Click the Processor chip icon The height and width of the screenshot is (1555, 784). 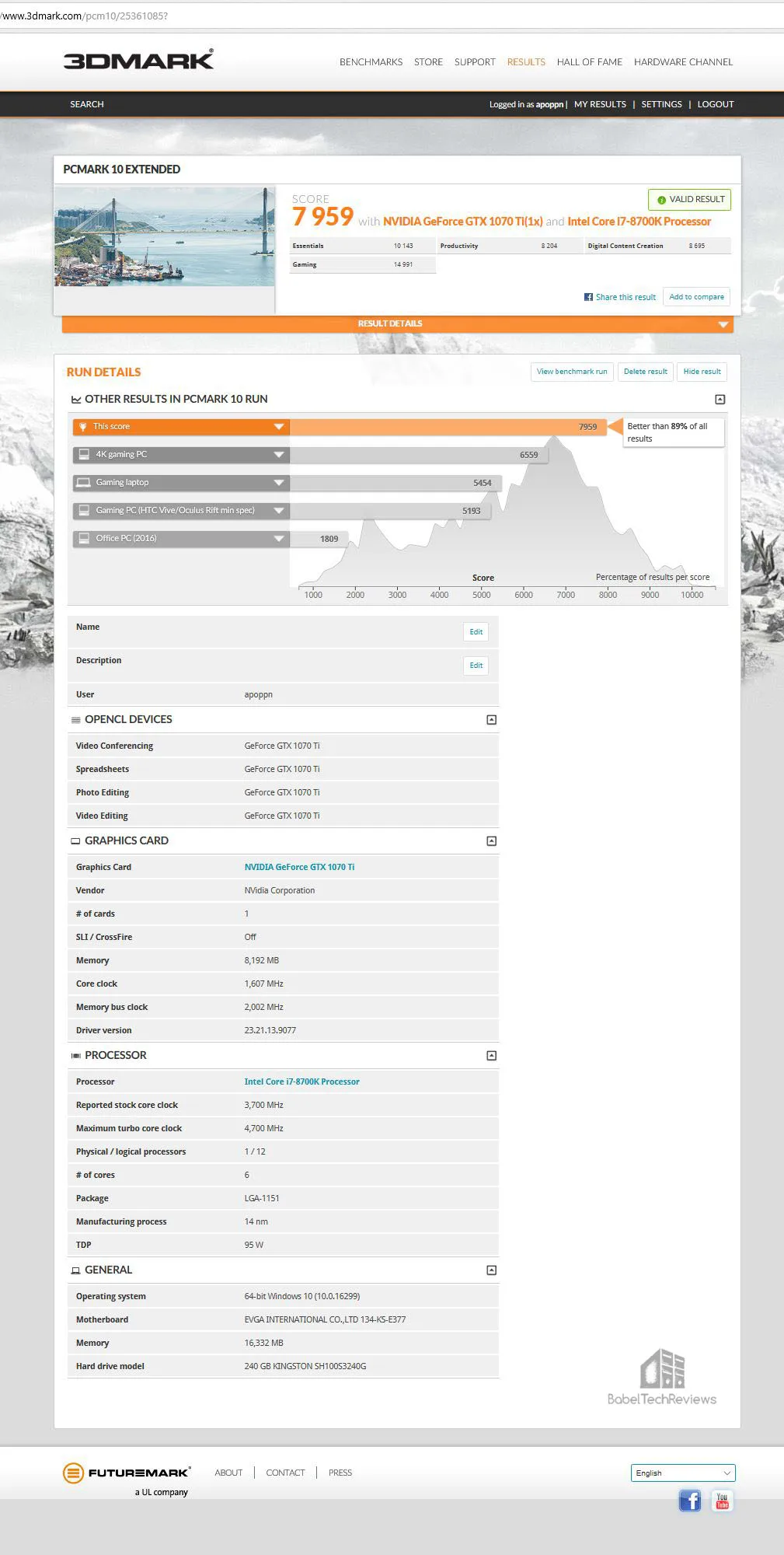click(x=76, y=1056)
